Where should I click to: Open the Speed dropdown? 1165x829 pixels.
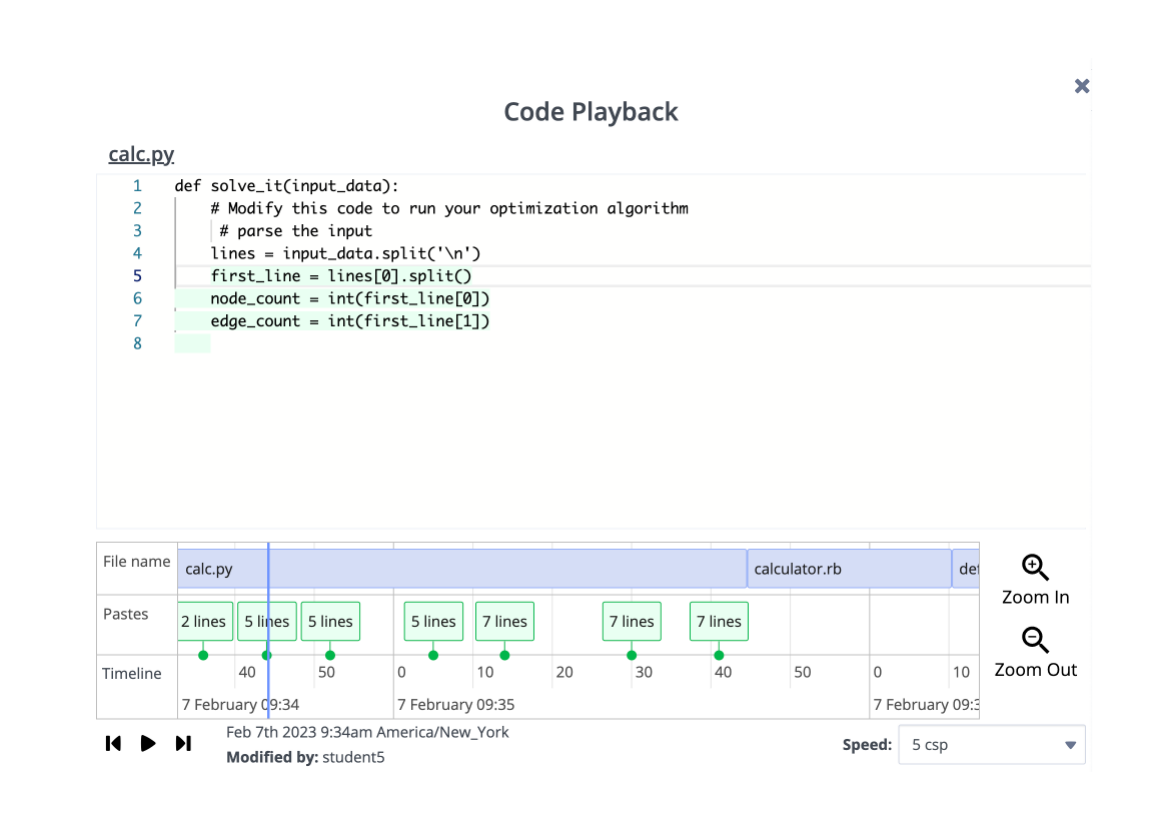pos(991,744)
